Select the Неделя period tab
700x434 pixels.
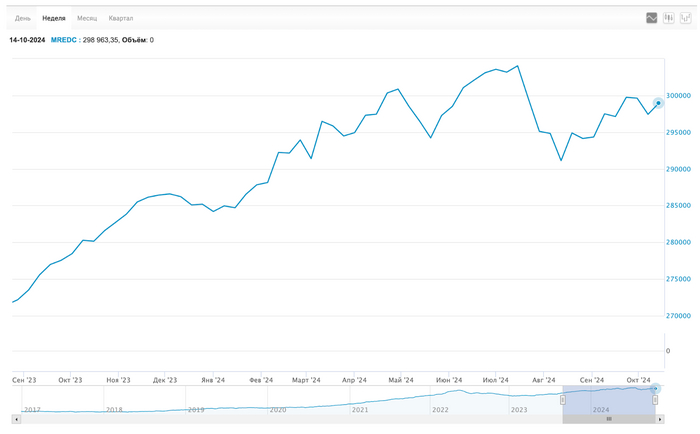pos(54,18)
